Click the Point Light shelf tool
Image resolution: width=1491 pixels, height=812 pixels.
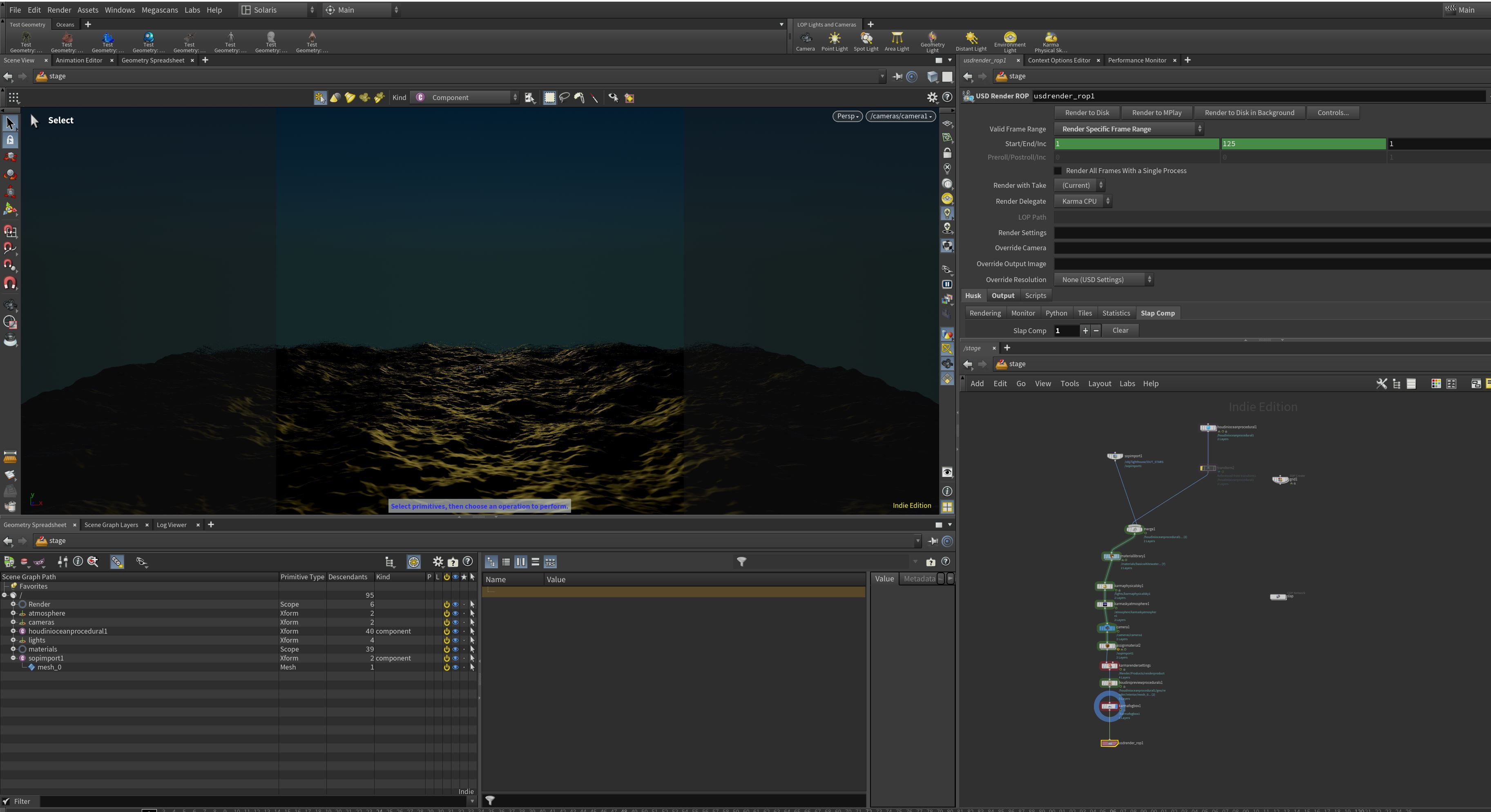(834, 42)
